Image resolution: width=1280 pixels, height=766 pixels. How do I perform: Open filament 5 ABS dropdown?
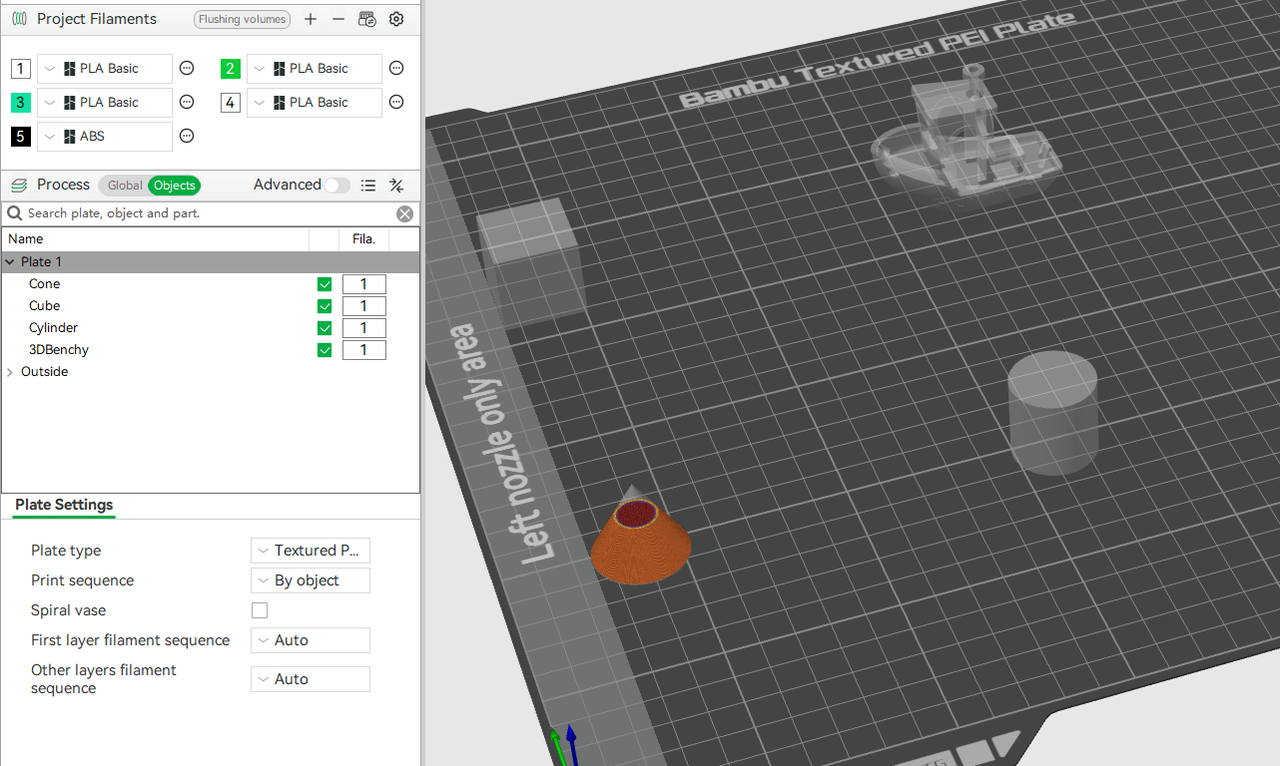(105, 136)
